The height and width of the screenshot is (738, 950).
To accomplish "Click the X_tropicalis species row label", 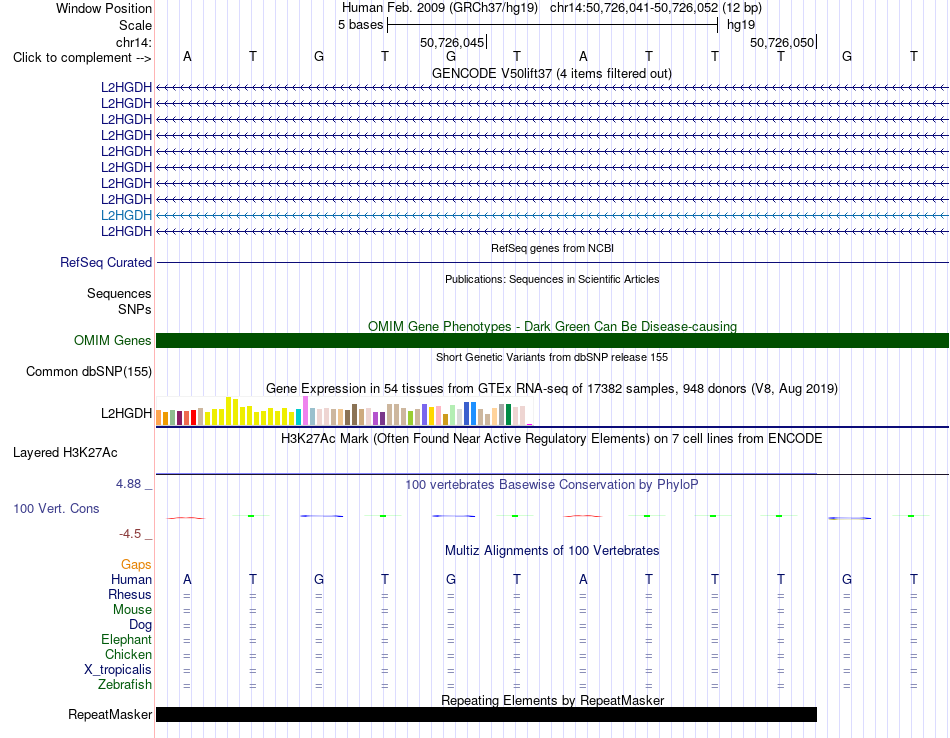I will point(118,670).
